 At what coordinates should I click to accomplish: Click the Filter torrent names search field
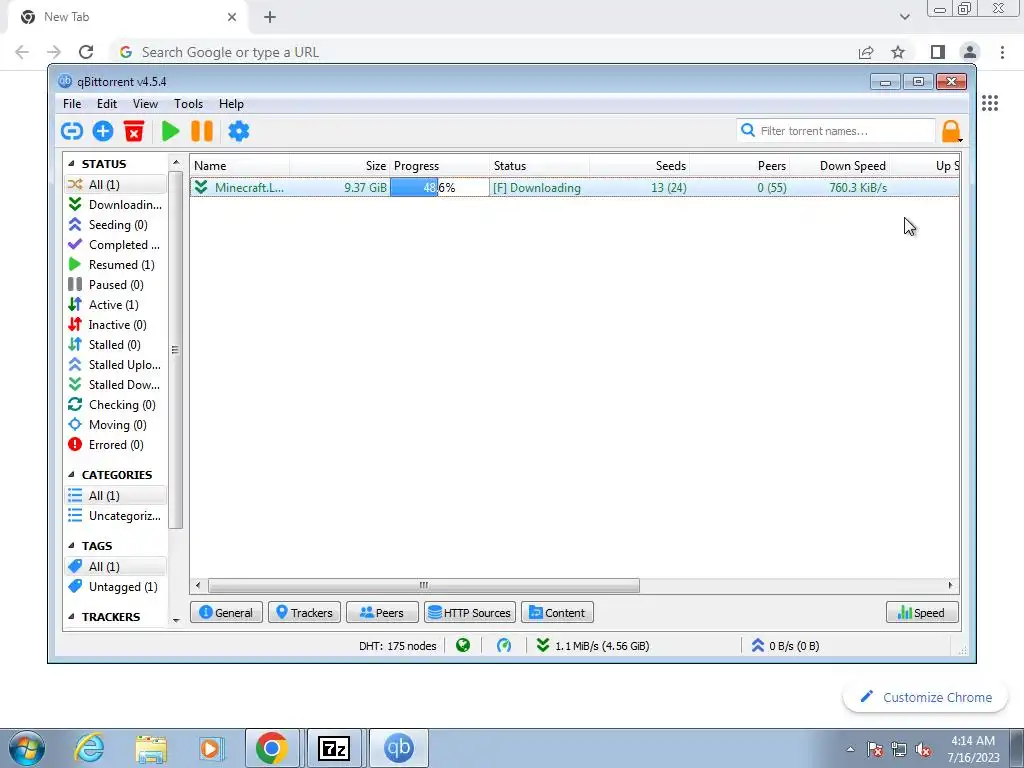(x=836, y=131)
